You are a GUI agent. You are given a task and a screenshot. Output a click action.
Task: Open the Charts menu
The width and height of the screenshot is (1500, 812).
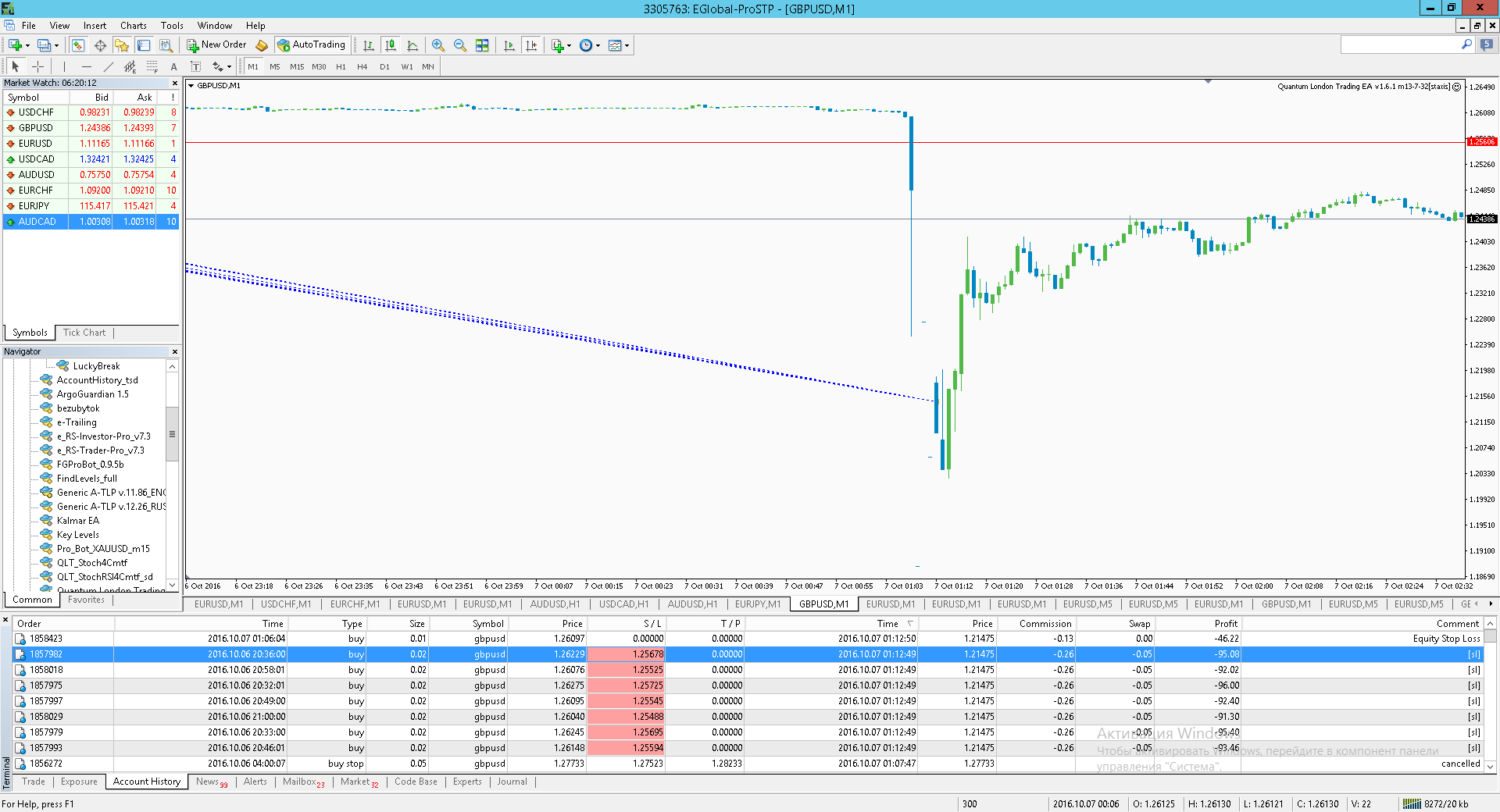[134, 26]
